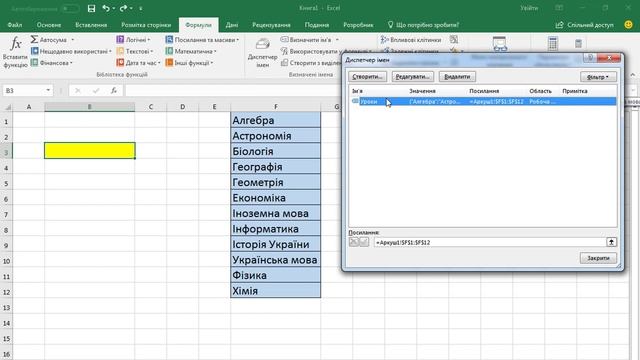Click the Refers To column header in dialog
Image resolution: width=640 pixels, height=360 pixels.
(484, 91)
